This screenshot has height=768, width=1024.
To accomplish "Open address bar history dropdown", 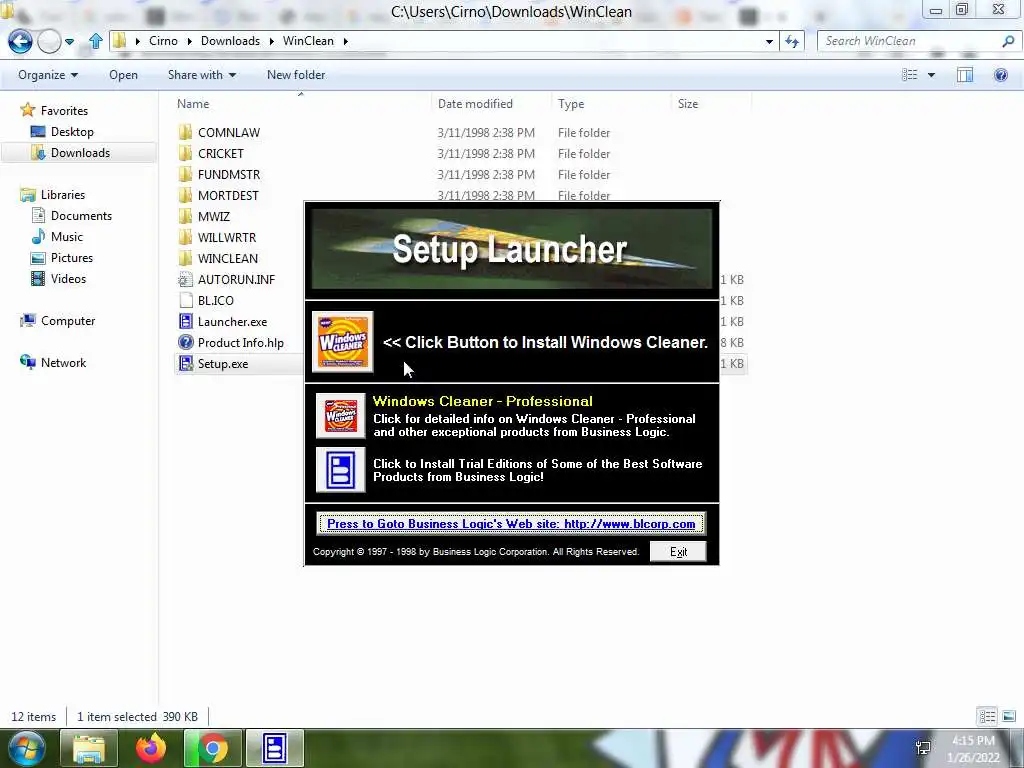I will coord(769,41).
